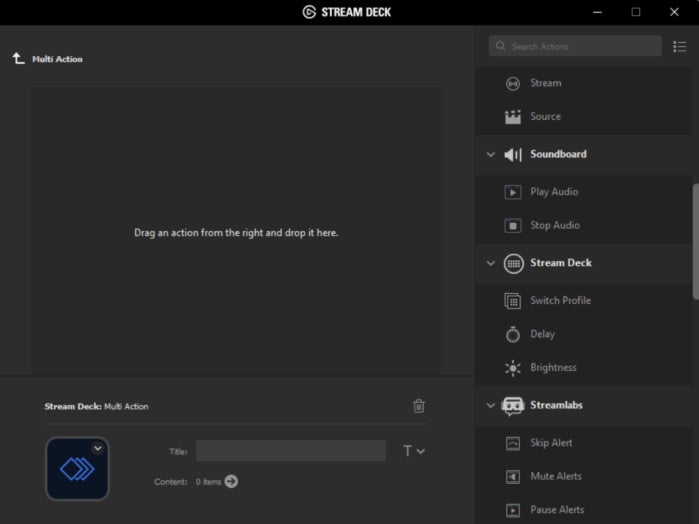The height and width of the screenshot is (524, 699).
Task: Click the 'Stream Deck: Multi Action' heading
Action: coord(96,407)
